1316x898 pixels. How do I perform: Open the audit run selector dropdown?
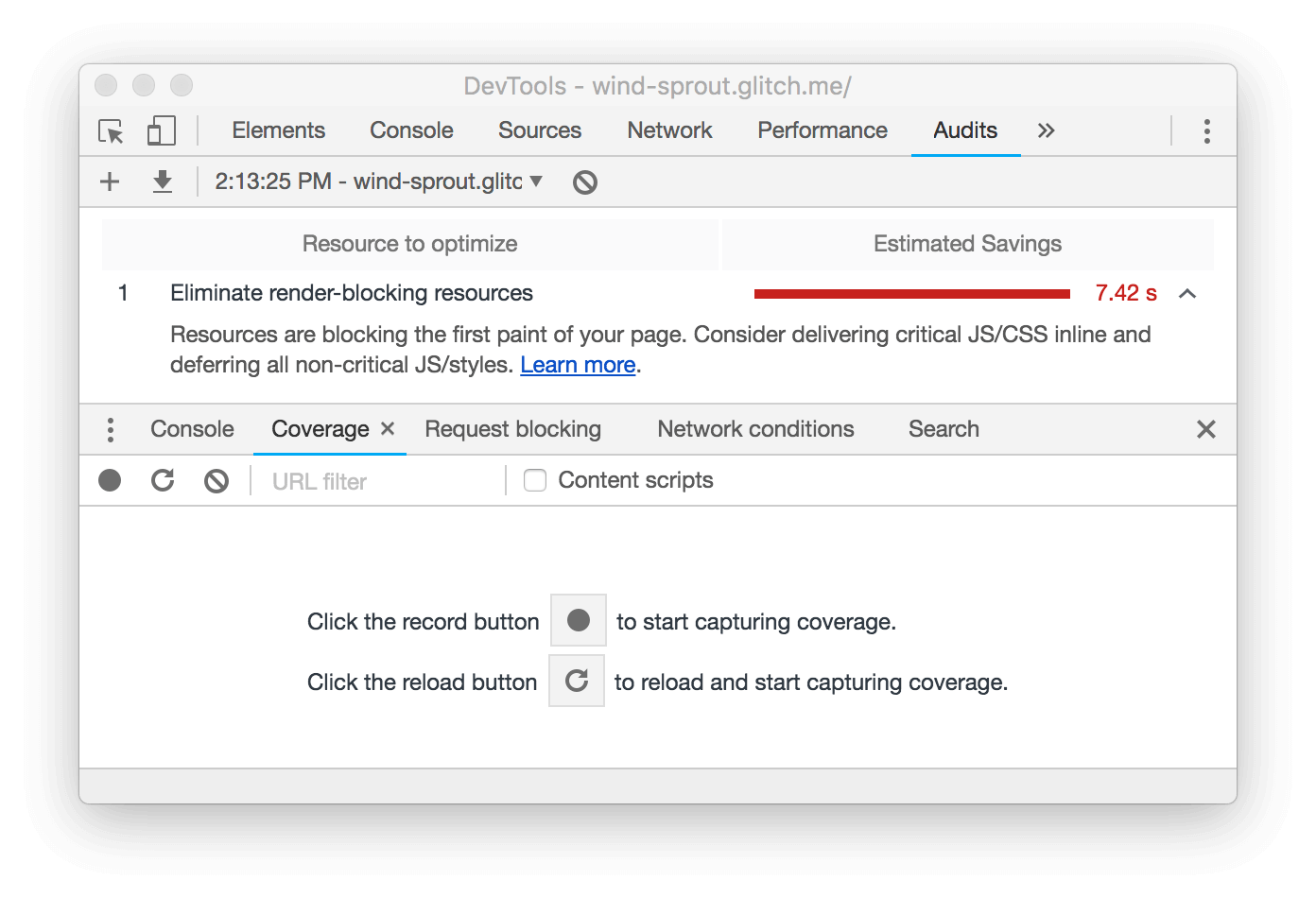coord(378,181)
